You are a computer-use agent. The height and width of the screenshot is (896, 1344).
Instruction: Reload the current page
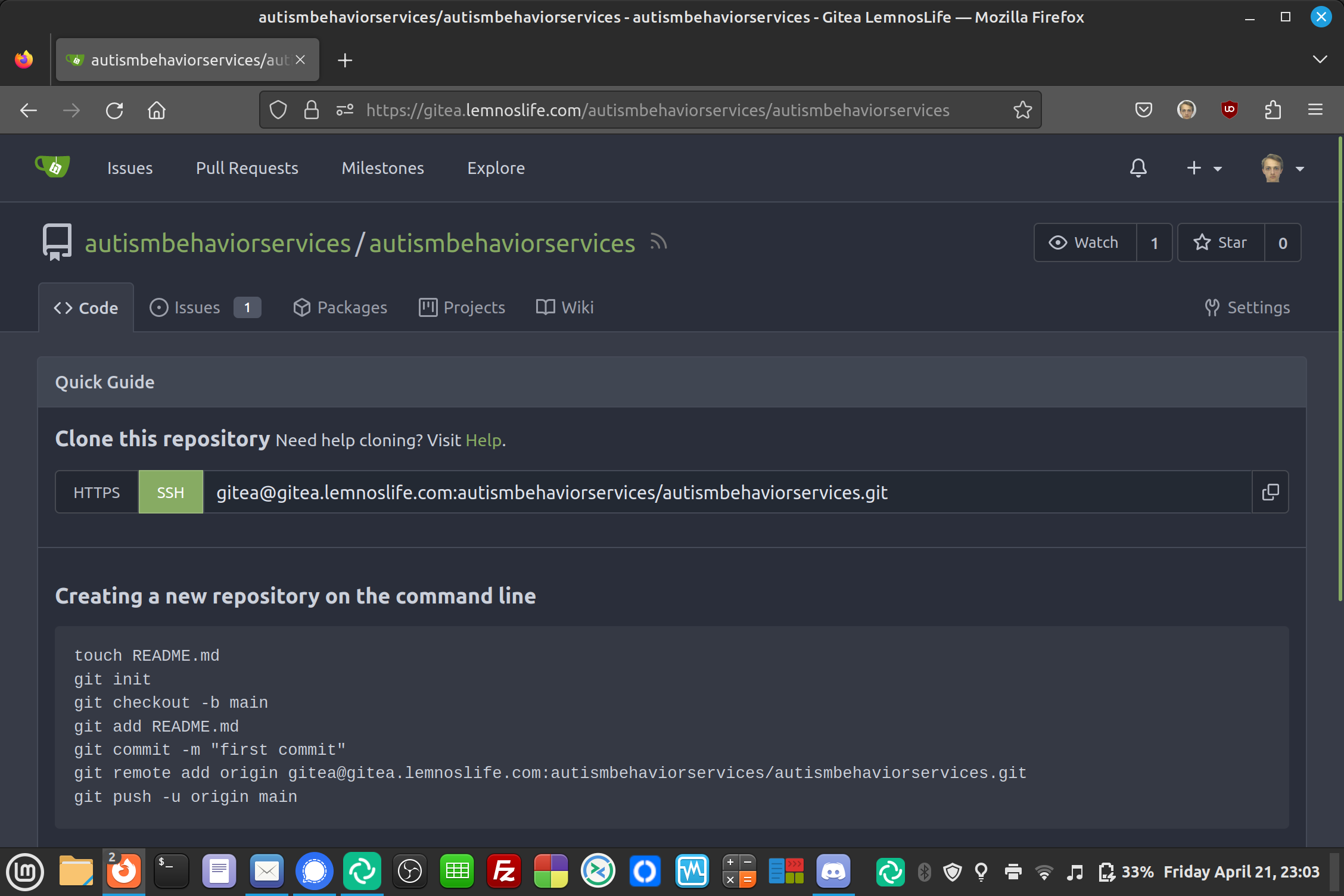[114, 110]
